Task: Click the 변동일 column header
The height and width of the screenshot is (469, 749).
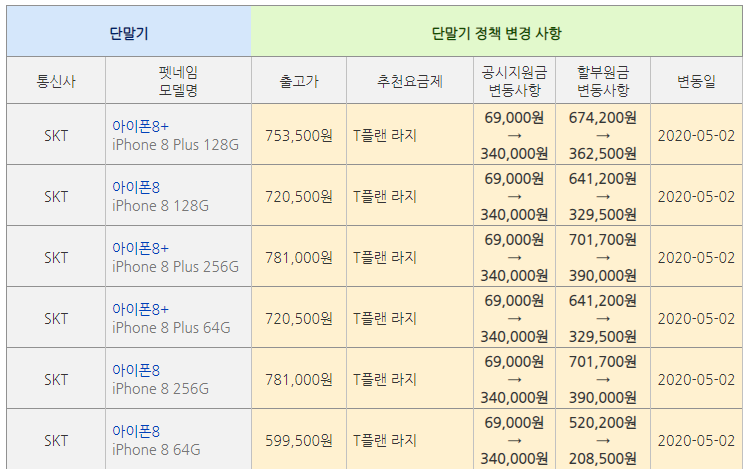Action: (696, 81)
